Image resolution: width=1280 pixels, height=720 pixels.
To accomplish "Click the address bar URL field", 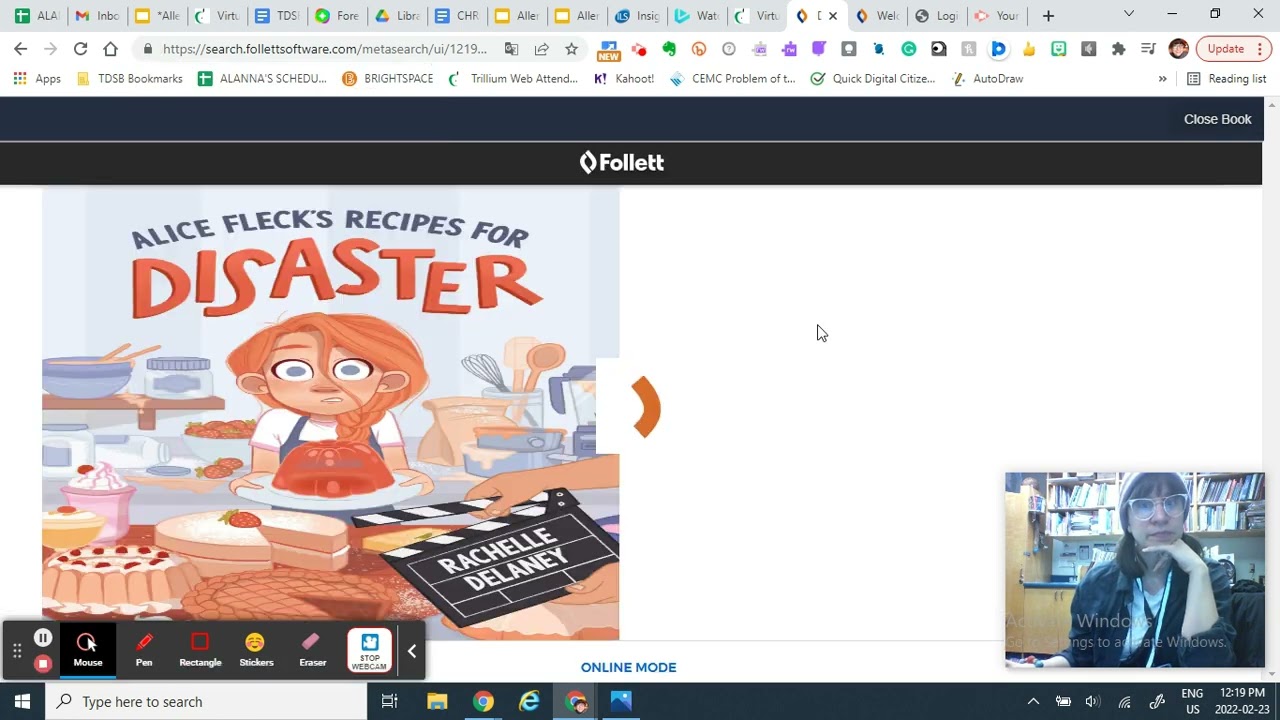I will 324,48.
